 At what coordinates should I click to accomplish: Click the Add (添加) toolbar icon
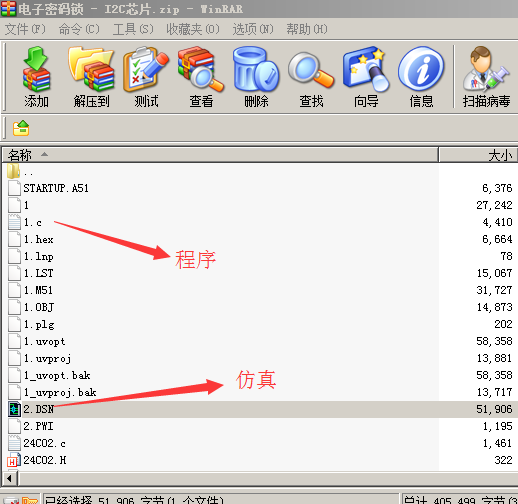(36, 69)
